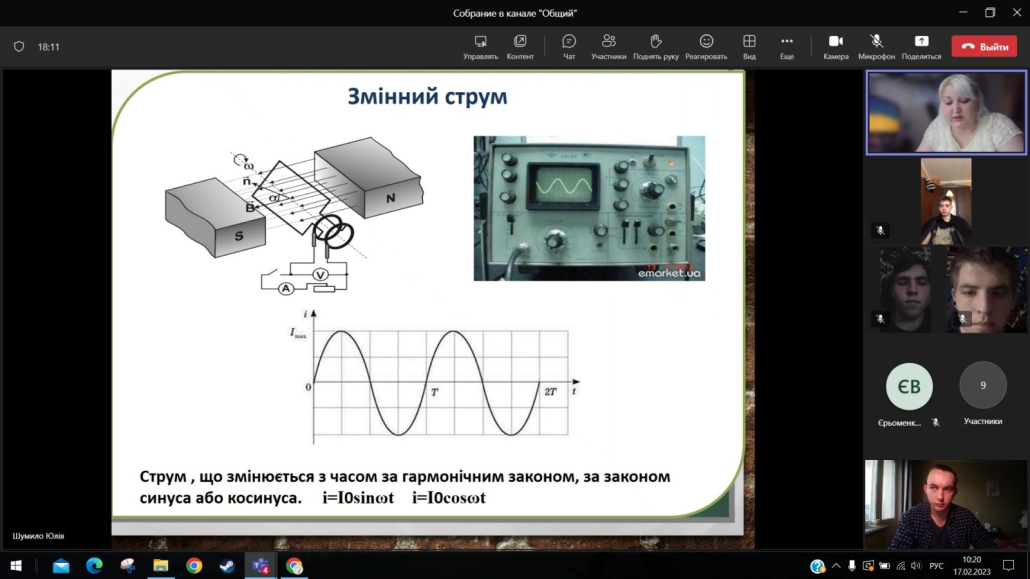
Task: Share screen using Поделиться
Action: pyautogui.click(x=921, y=46)
